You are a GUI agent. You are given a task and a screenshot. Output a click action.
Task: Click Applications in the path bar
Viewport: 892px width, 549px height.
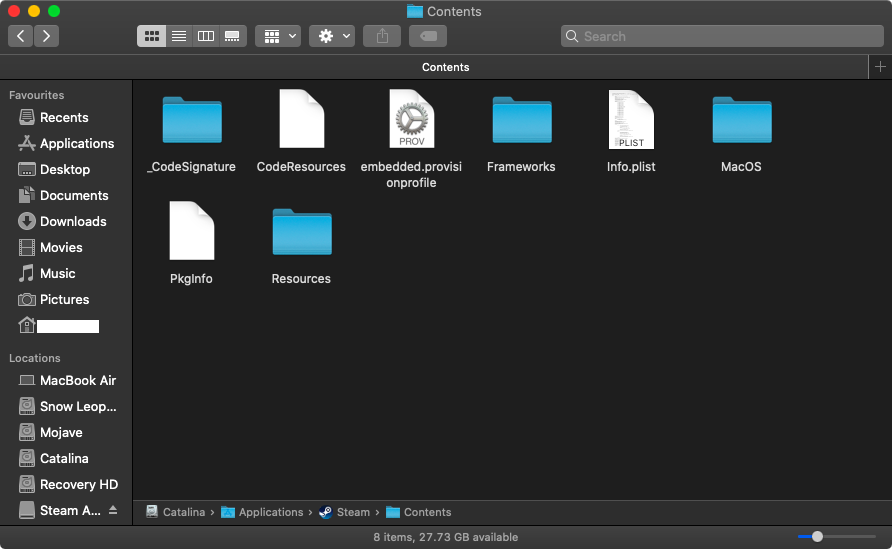click(x=263, y=512)
